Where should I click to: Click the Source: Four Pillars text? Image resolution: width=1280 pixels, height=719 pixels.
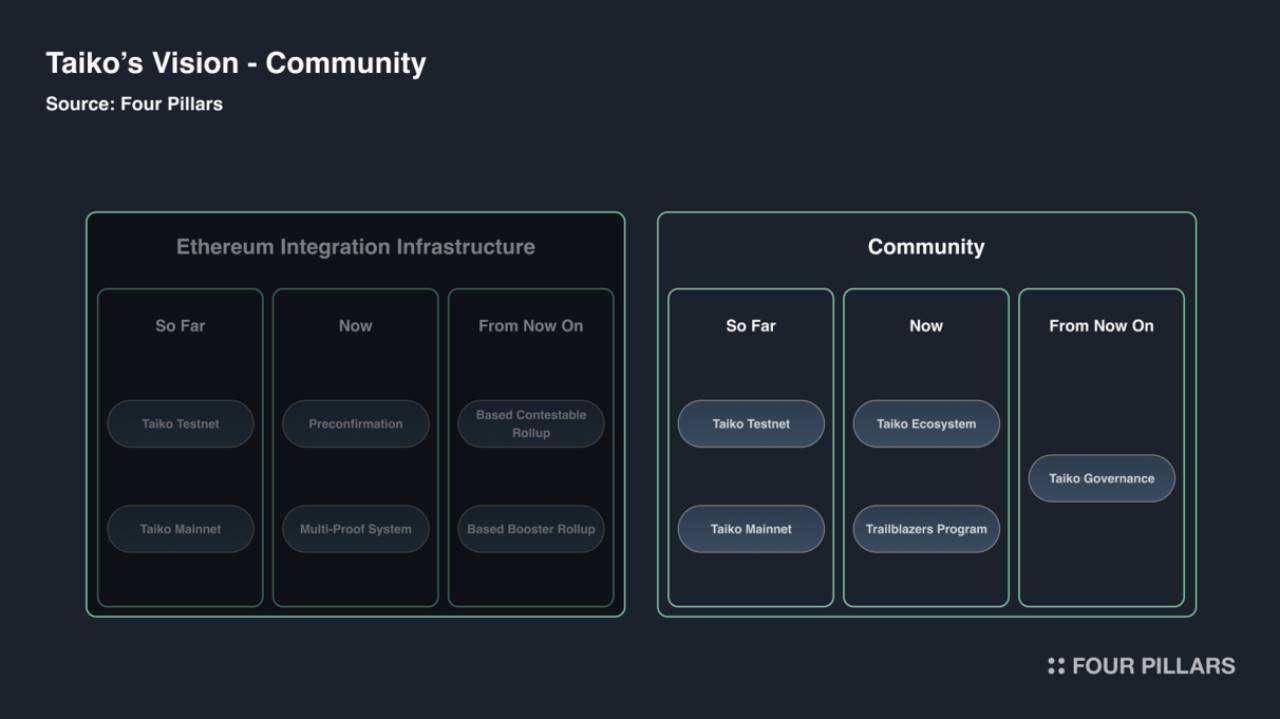[134, 104]
